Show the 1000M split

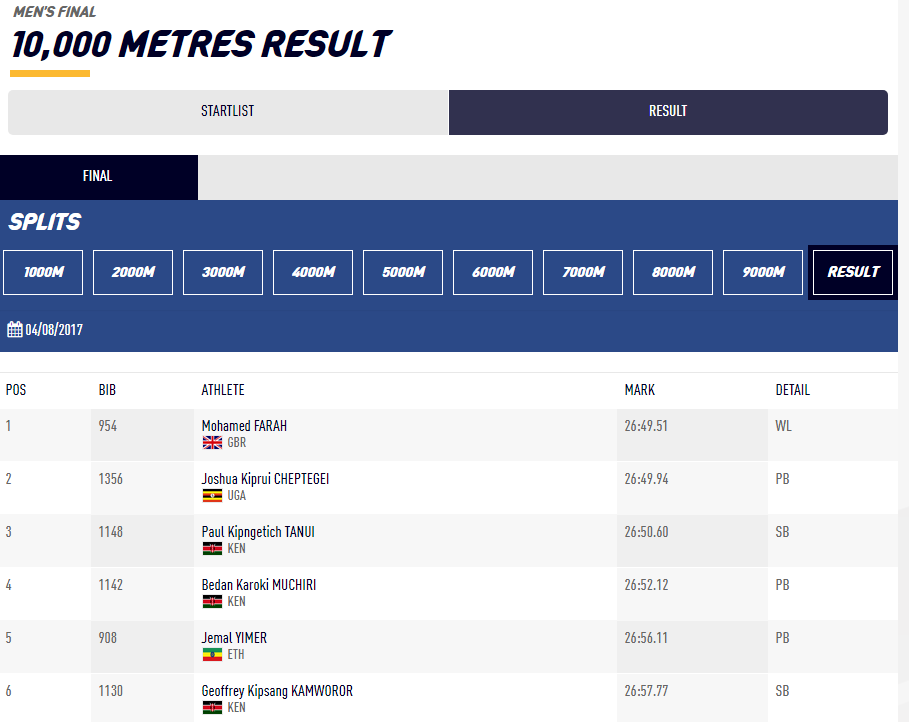(43, 272)
